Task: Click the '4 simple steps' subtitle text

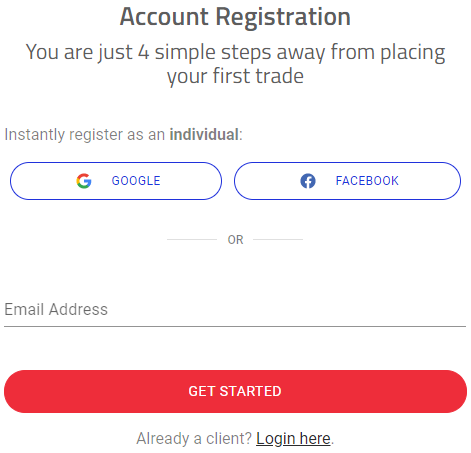Action: pyautogui.click(x=235, y=52)
